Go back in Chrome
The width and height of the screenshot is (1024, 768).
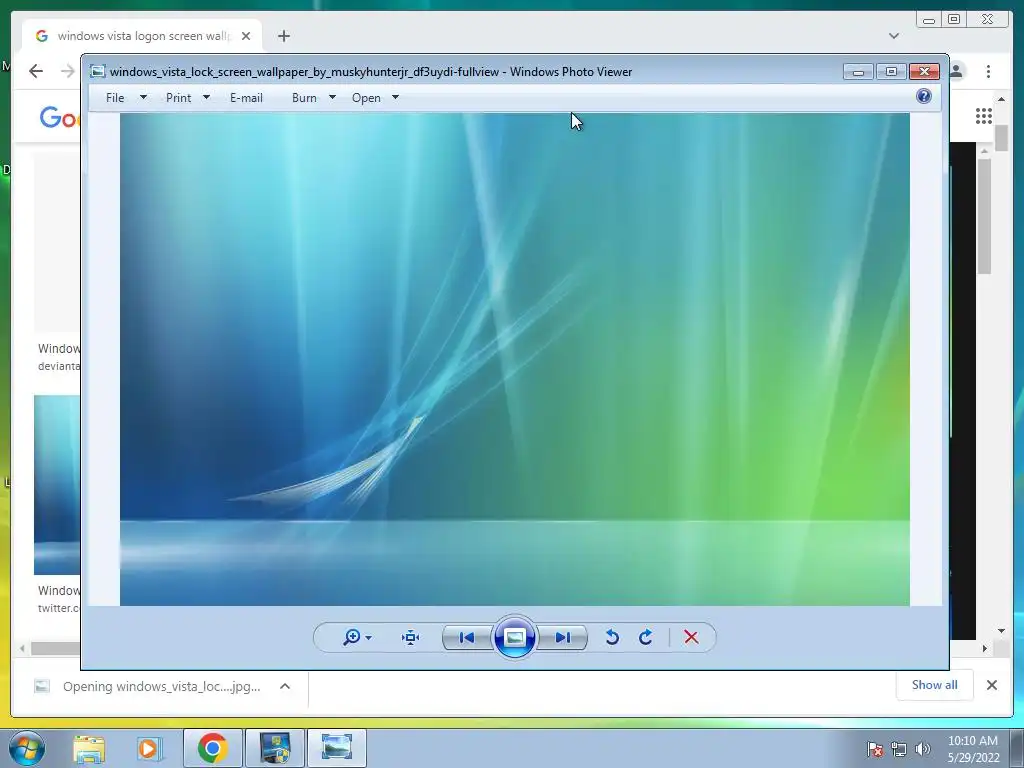click(x=36, y=71)
